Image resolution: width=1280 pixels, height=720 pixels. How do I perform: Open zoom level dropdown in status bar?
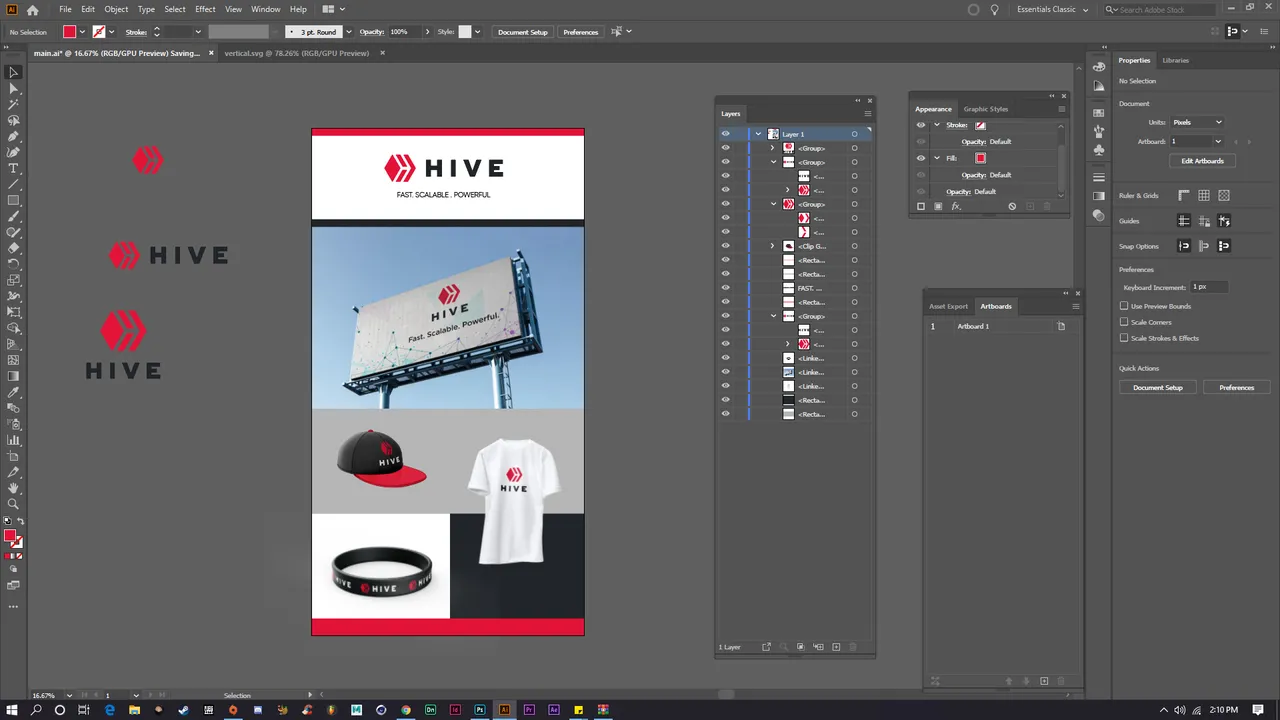[69, 695]
